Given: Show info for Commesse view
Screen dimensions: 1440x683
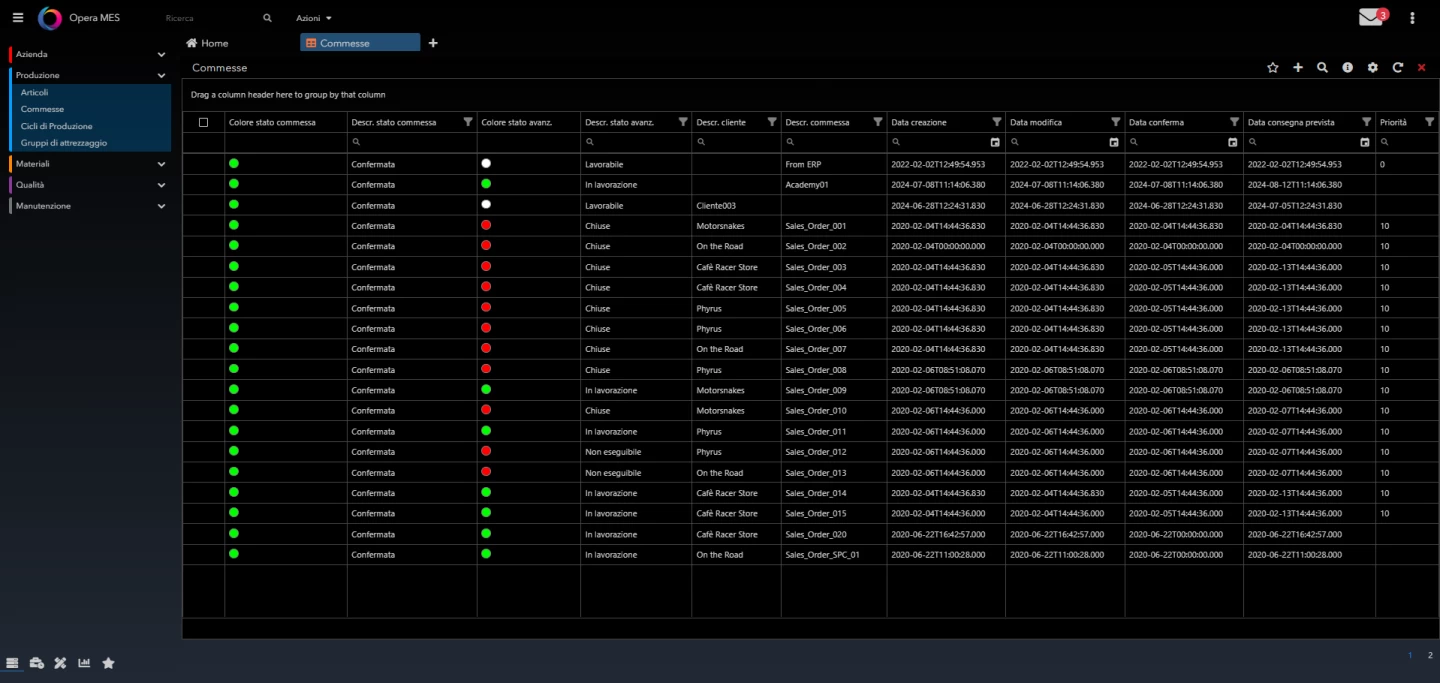Looking at the screenshot, I should point(1347,67).
